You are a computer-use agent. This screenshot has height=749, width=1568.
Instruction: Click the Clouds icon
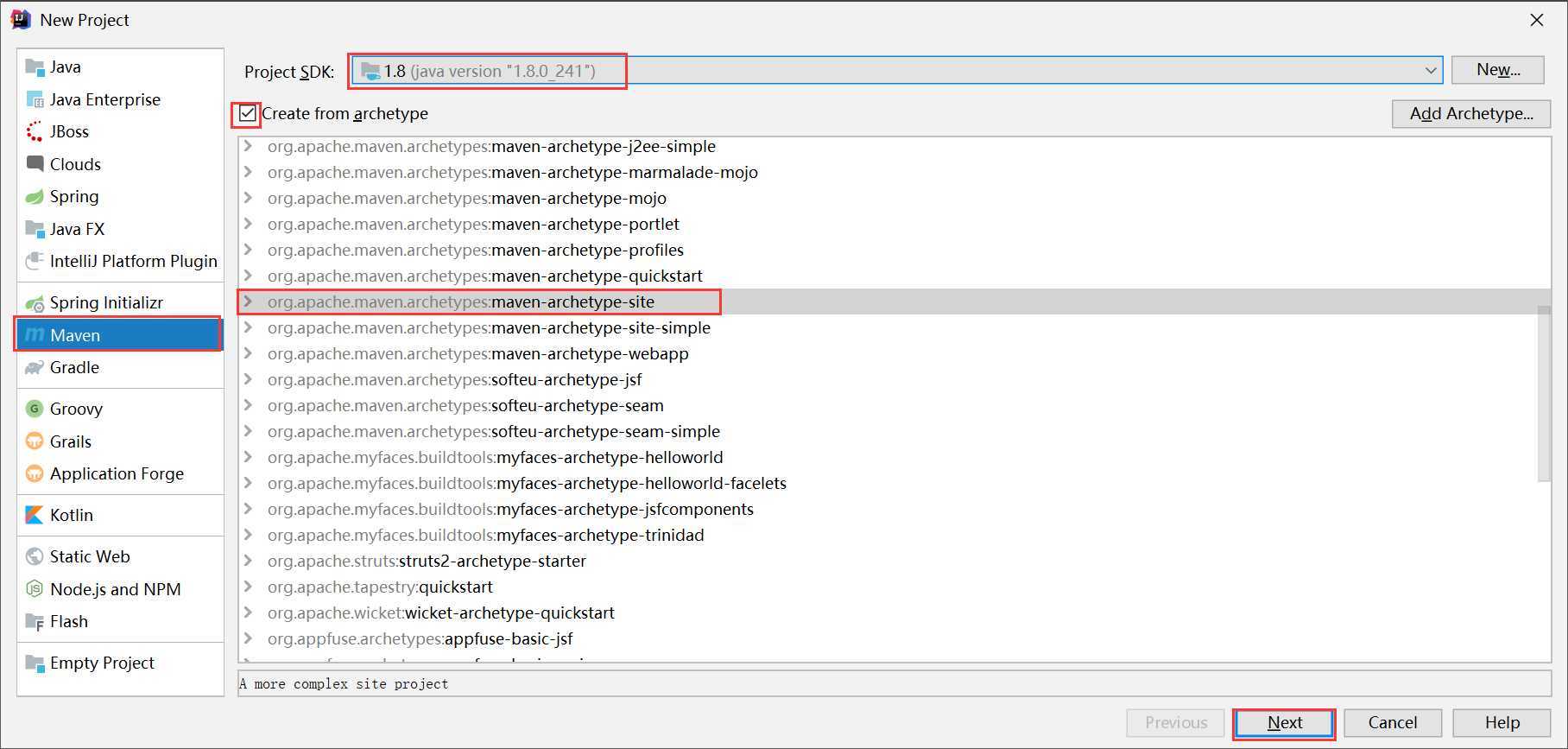click(x=35, y=164)
